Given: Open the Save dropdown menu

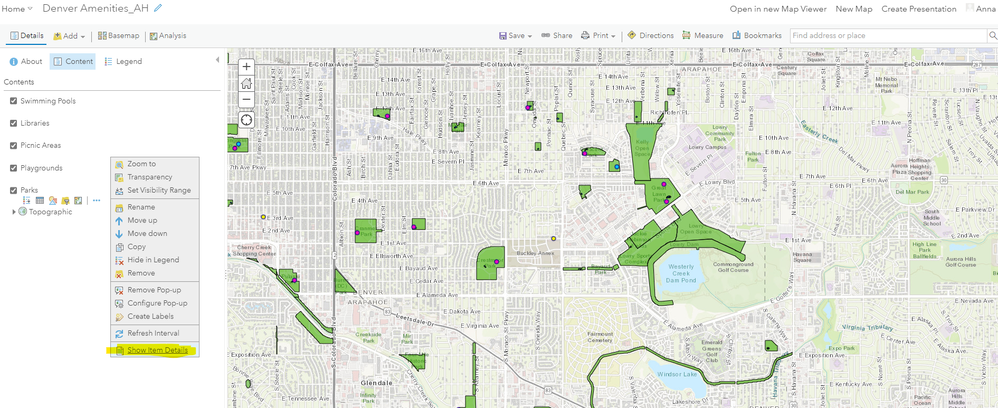Looking at the screenshot, I should point(516,36).
